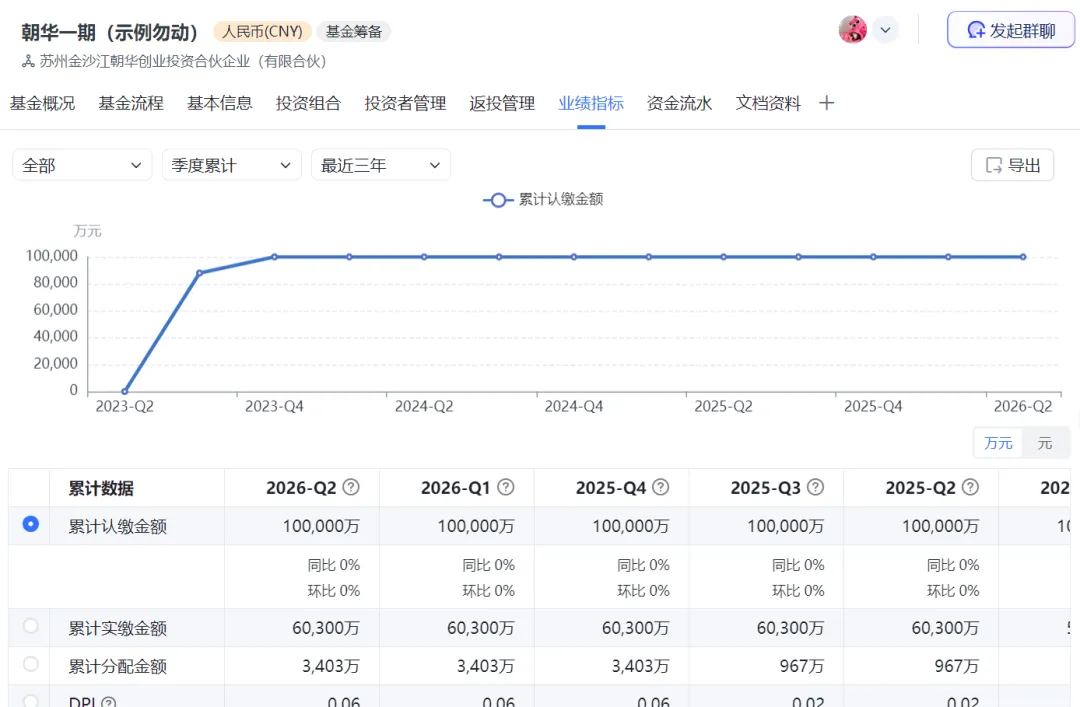
Task: Switch to the 投资组合 tab
Action: click(308, 102)
